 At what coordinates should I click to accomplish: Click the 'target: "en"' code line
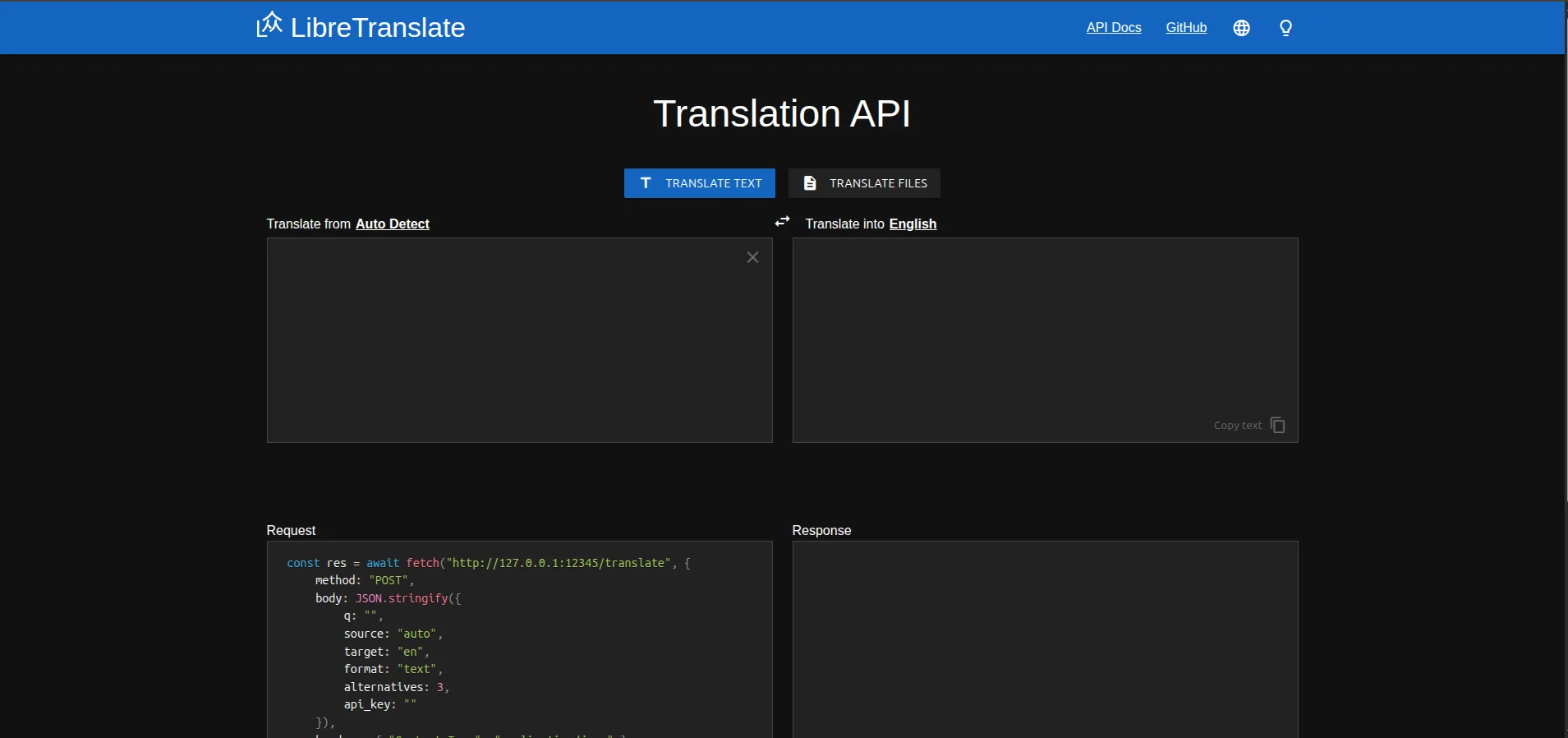[x=386, y=652]
